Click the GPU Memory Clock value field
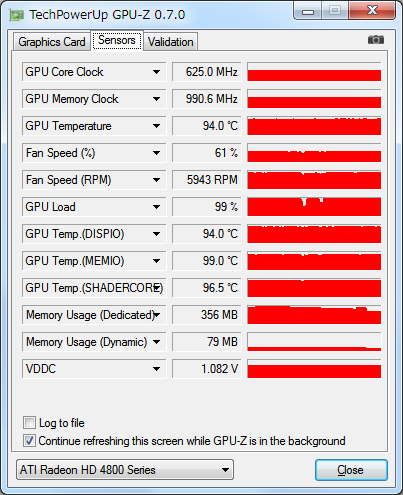 207,99
